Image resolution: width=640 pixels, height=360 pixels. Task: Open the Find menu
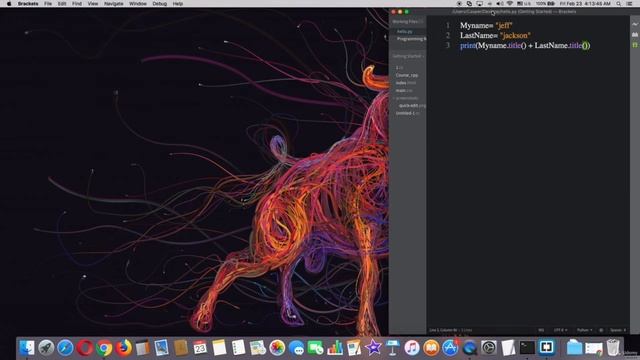pyautogui.click(x=77, y=4)
